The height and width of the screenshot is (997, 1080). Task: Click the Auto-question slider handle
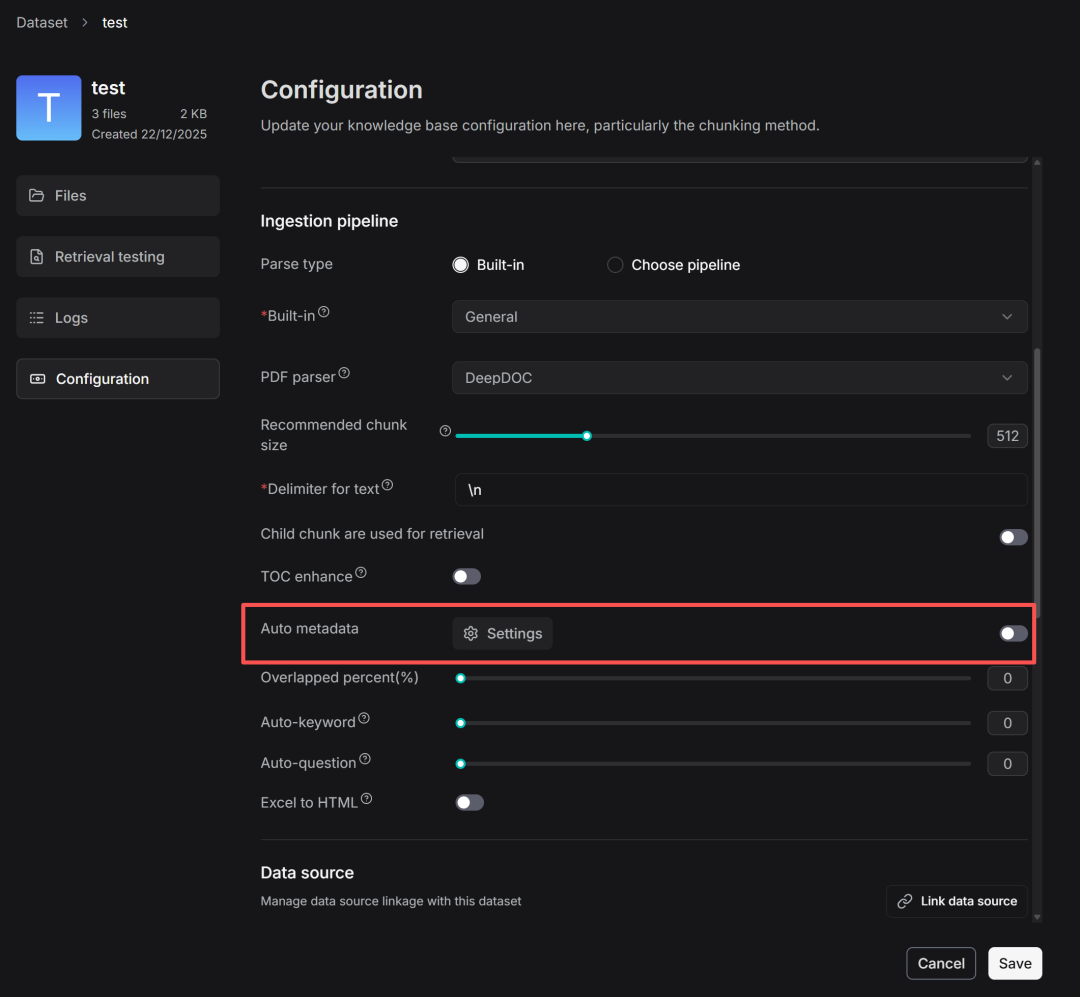point(461,764)
